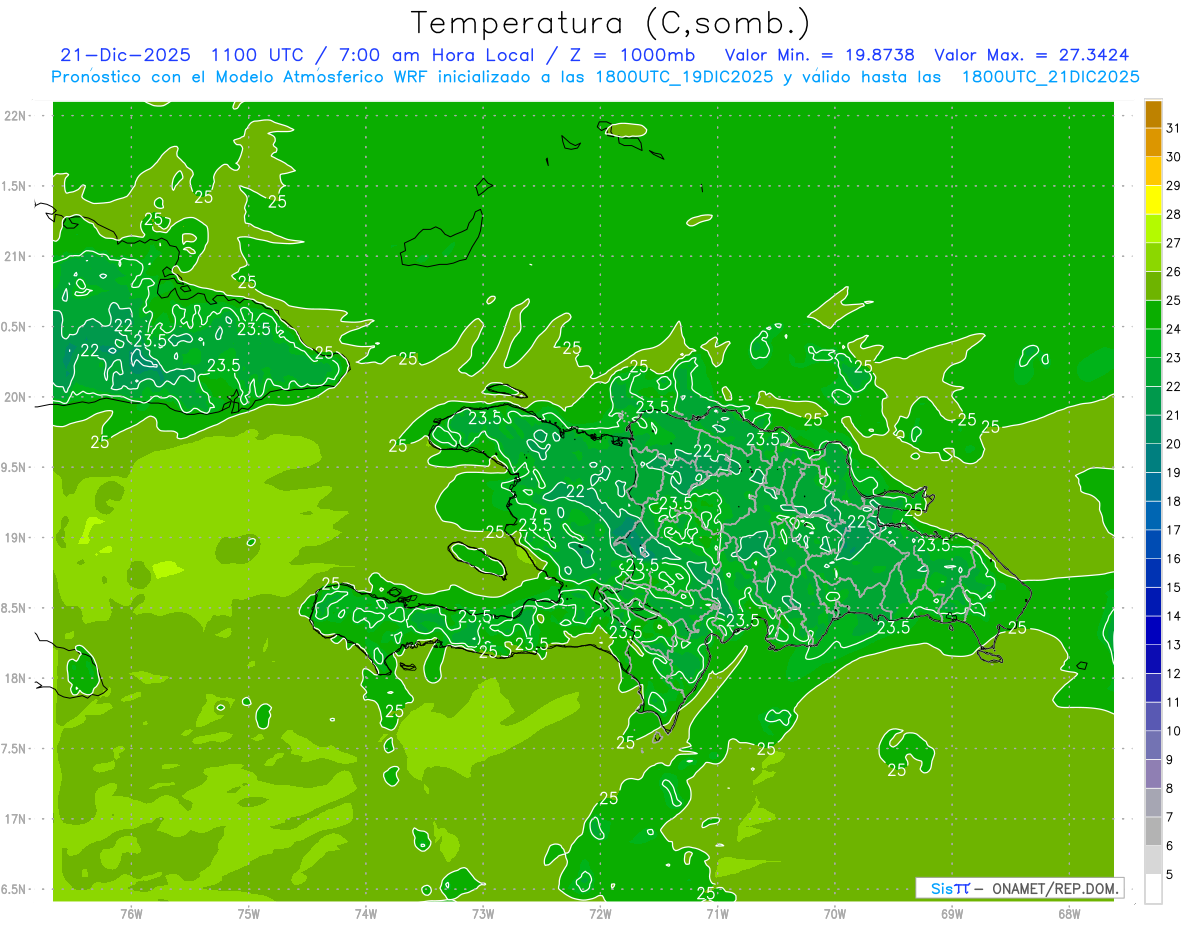Click the "74W" longitude axis label
This screenshot has height=927, width=1200.
(x=366, y=913)
